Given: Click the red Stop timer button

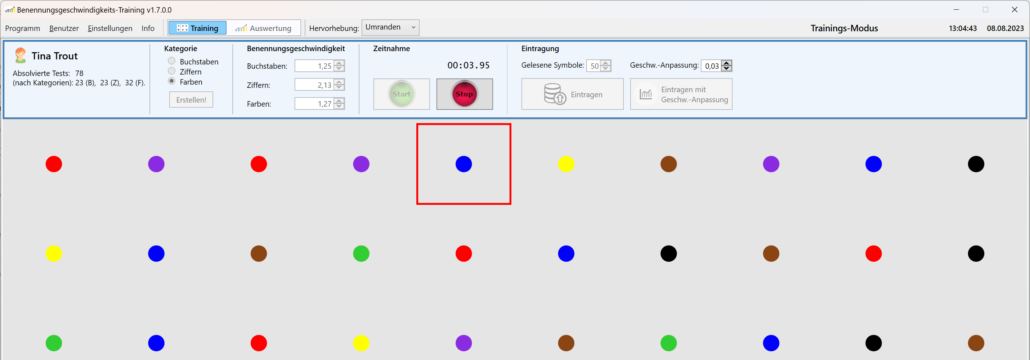Looking at the screenshot, I should click(x=464, y=94).
